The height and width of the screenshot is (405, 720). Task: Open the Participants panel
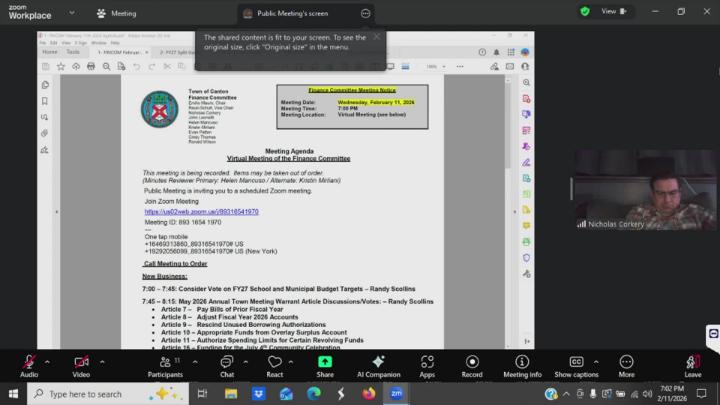point(164,362)
